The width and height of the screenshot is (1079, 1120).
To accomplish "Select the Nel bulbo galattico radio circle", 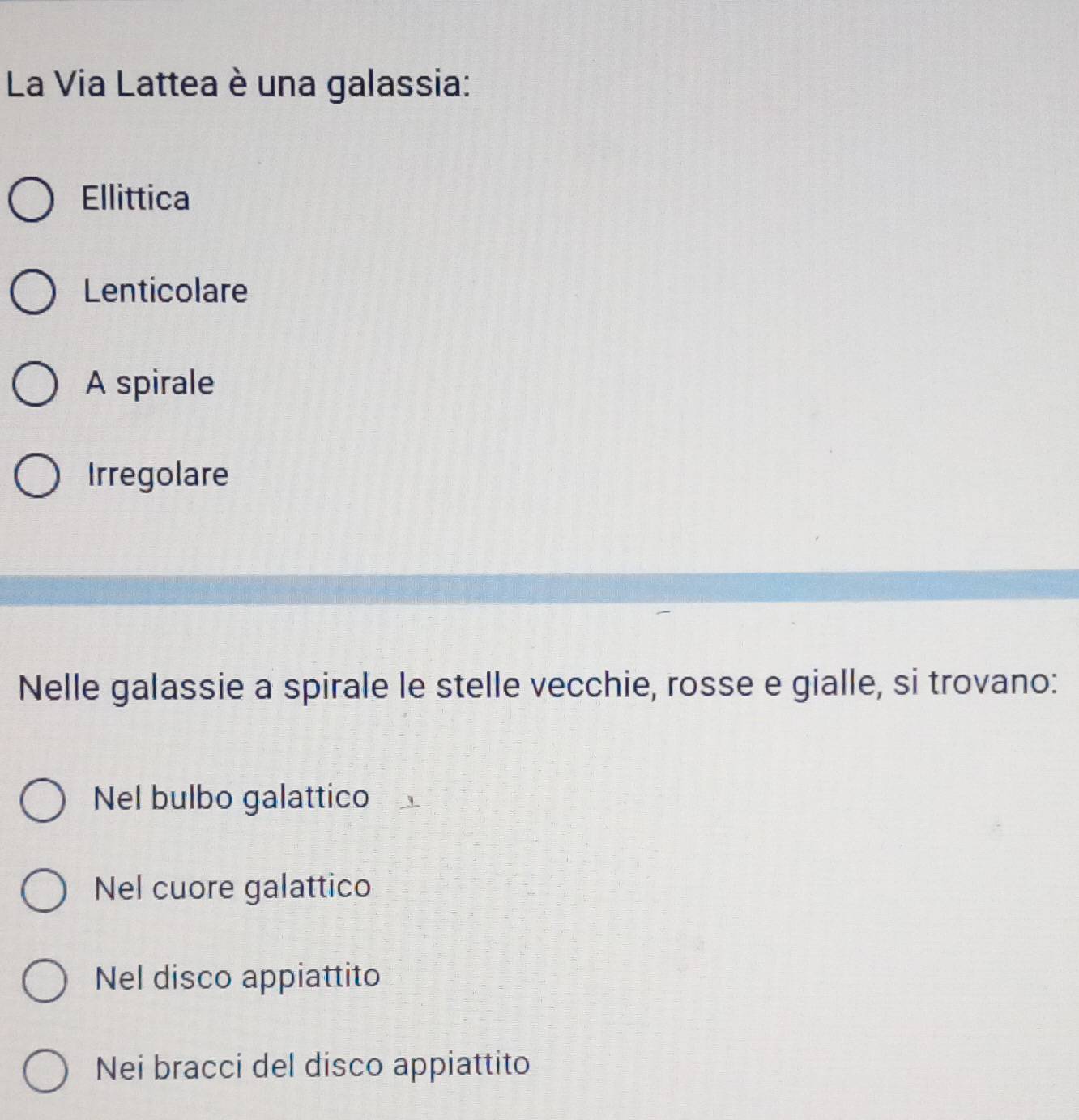I will (x=42, y=802).
